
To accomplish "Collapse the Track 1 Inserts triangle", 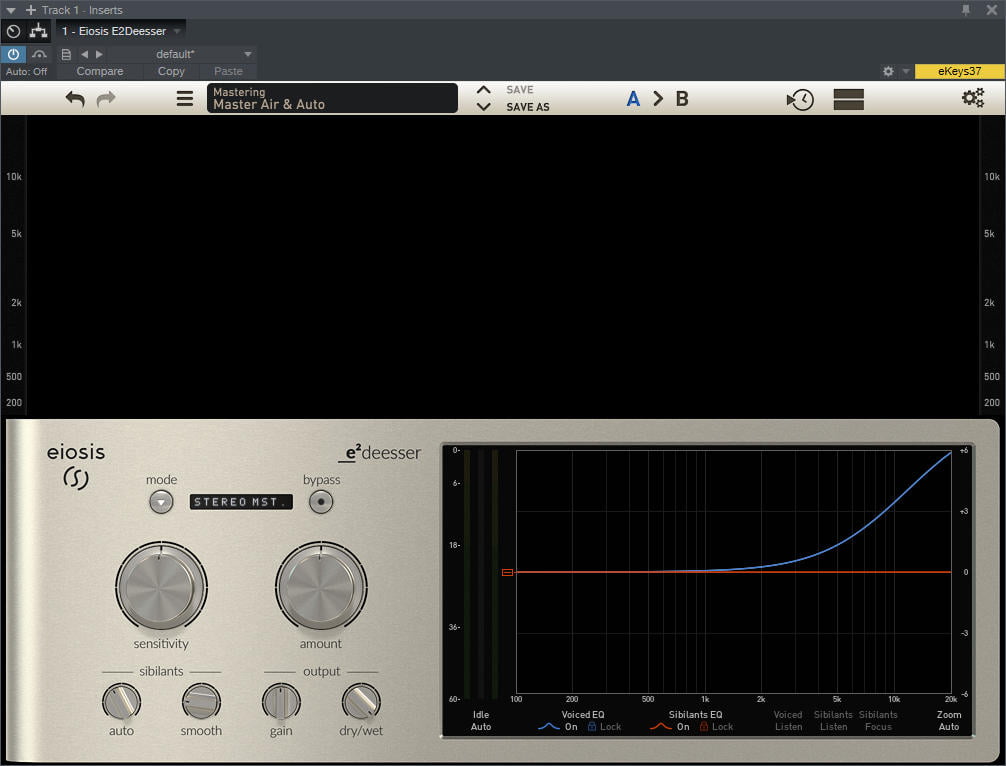I will click(x=11, y=10).
